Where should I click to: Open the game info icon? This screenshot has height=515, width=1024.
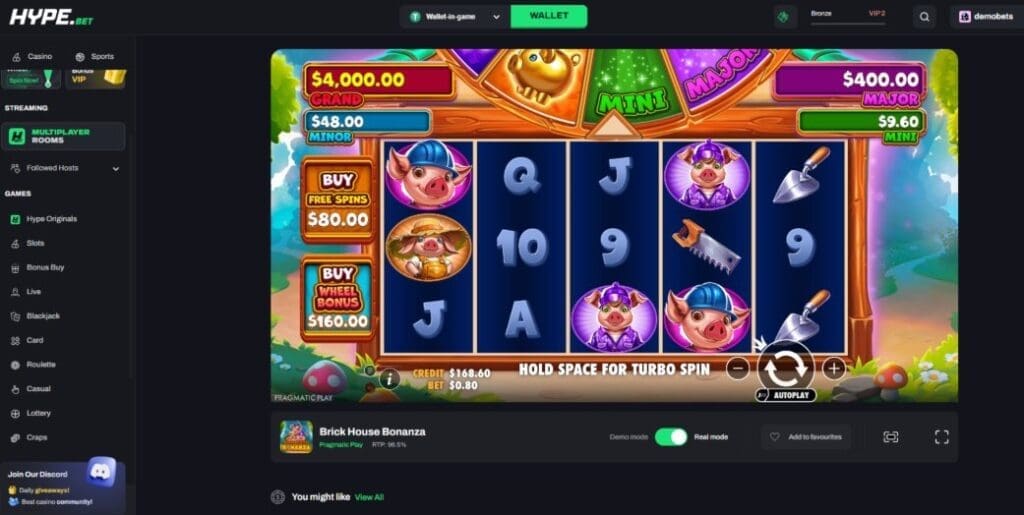pyautogui.click(x=389, y=378)
